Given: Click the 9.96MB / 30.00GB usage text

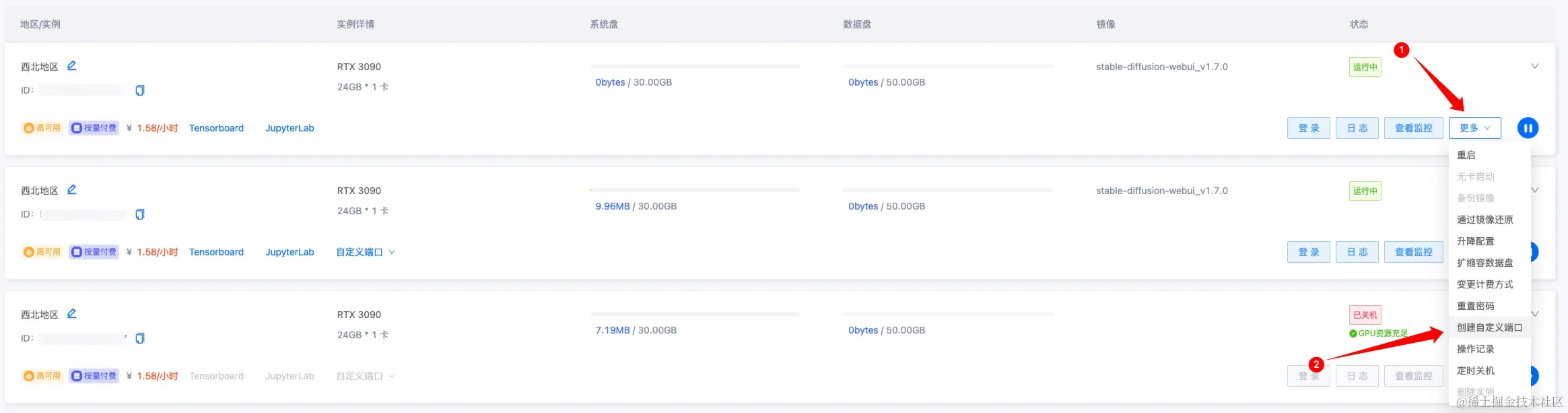Looking at the screenshot, I should (636, 206).
